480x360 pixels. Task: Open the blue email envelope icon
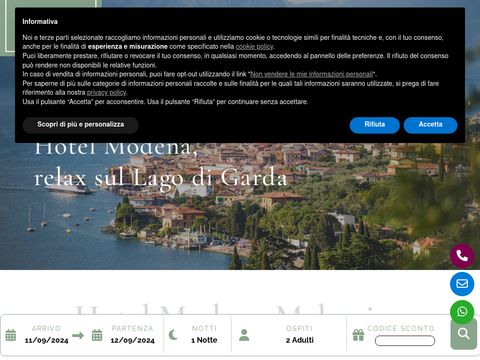coord(462,284)
